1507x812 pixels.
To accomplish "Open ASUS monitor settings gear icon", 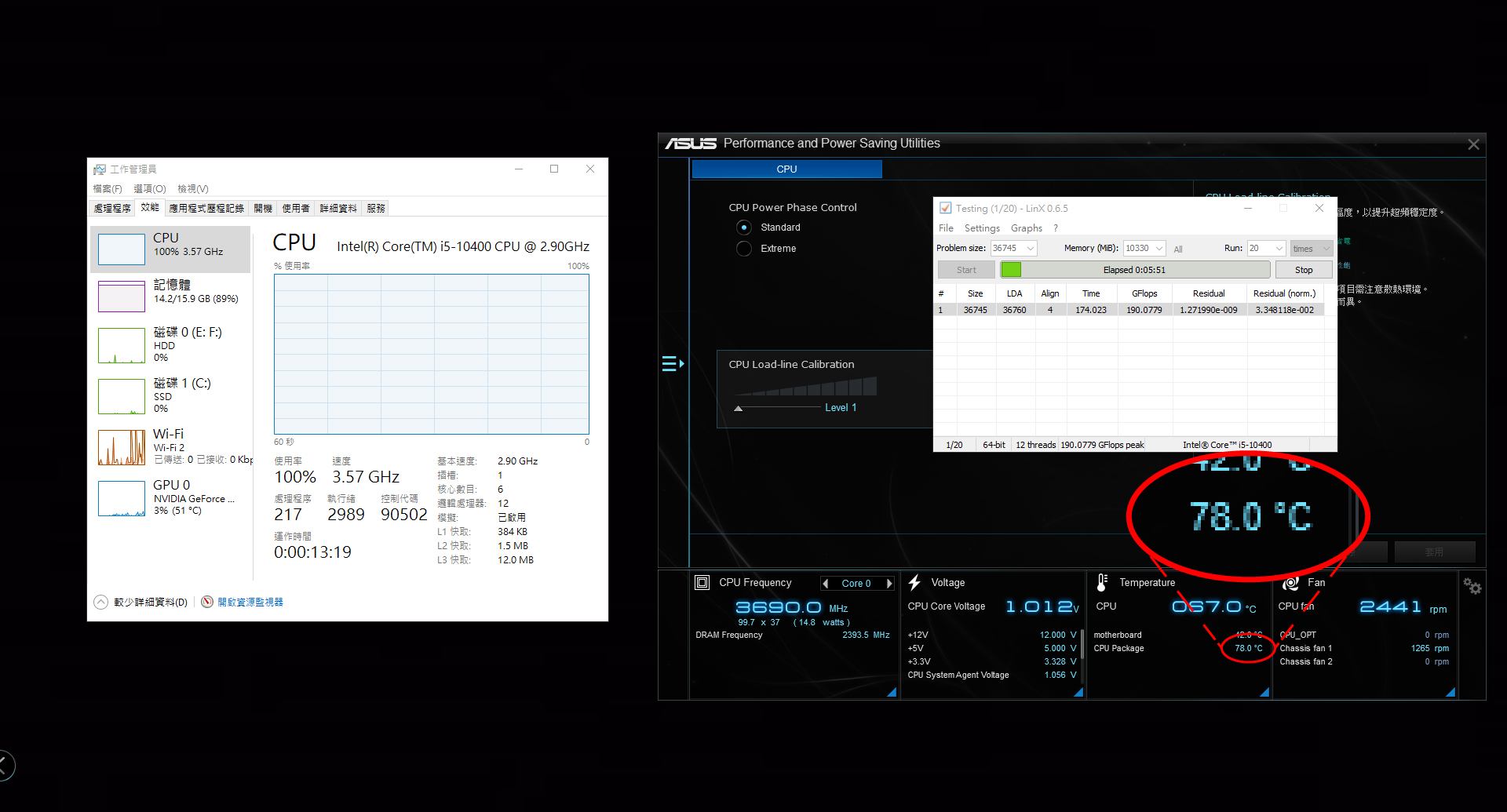I will tap(1472, 586).
